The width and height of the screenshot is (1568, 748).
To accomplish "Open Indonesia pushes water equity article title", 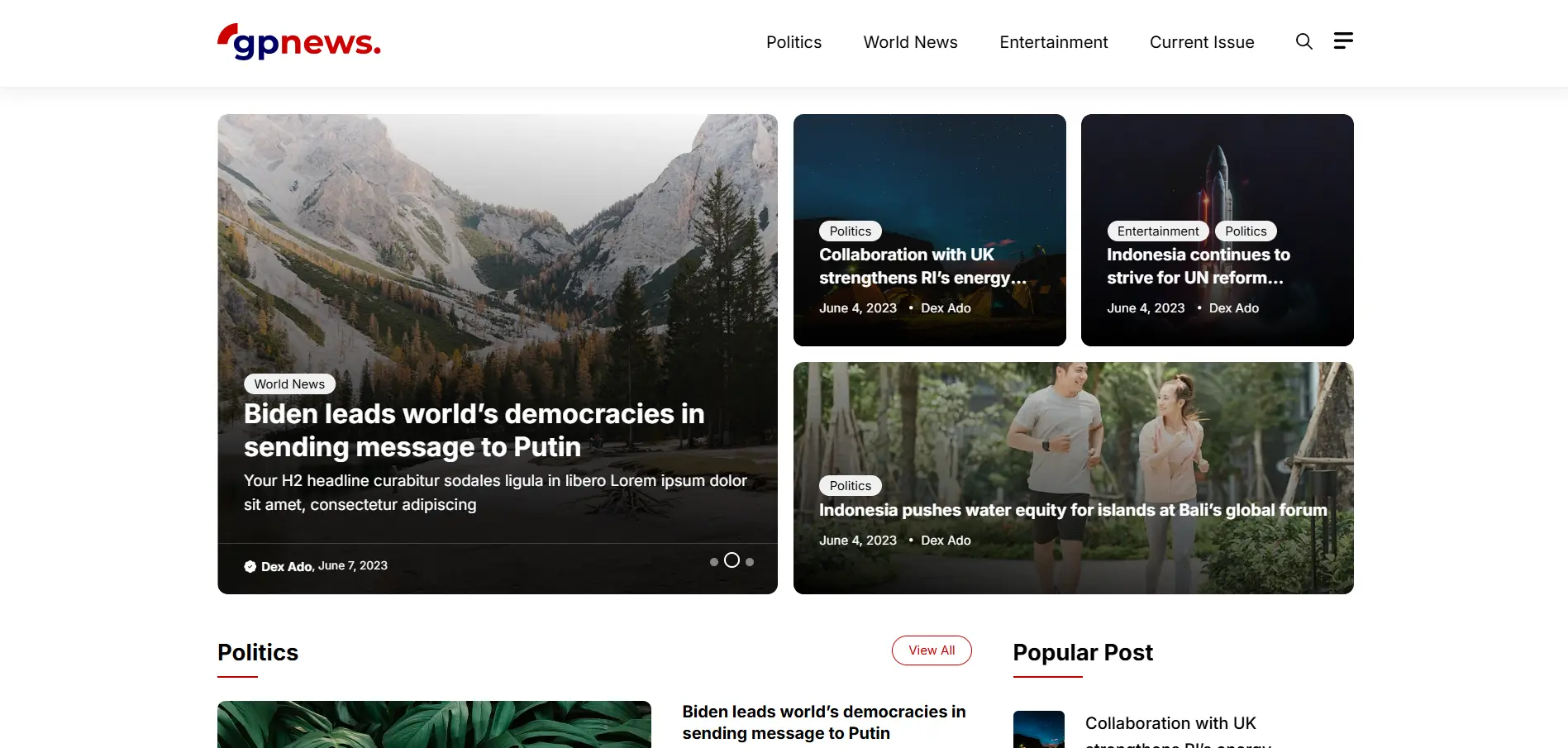I will coord(1073,510).
